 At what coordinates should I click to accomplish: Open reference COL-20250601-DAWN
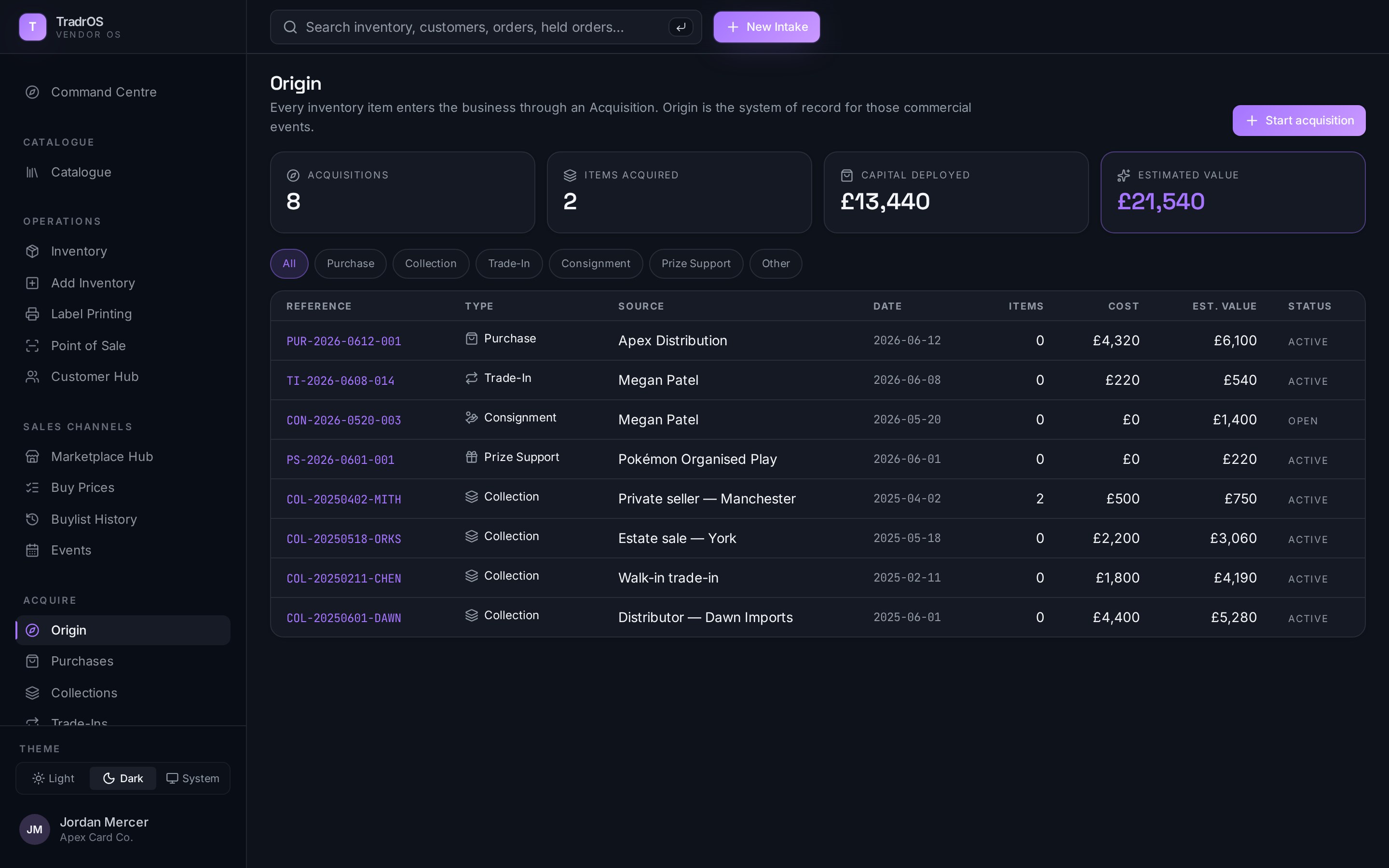coord(344,618)
